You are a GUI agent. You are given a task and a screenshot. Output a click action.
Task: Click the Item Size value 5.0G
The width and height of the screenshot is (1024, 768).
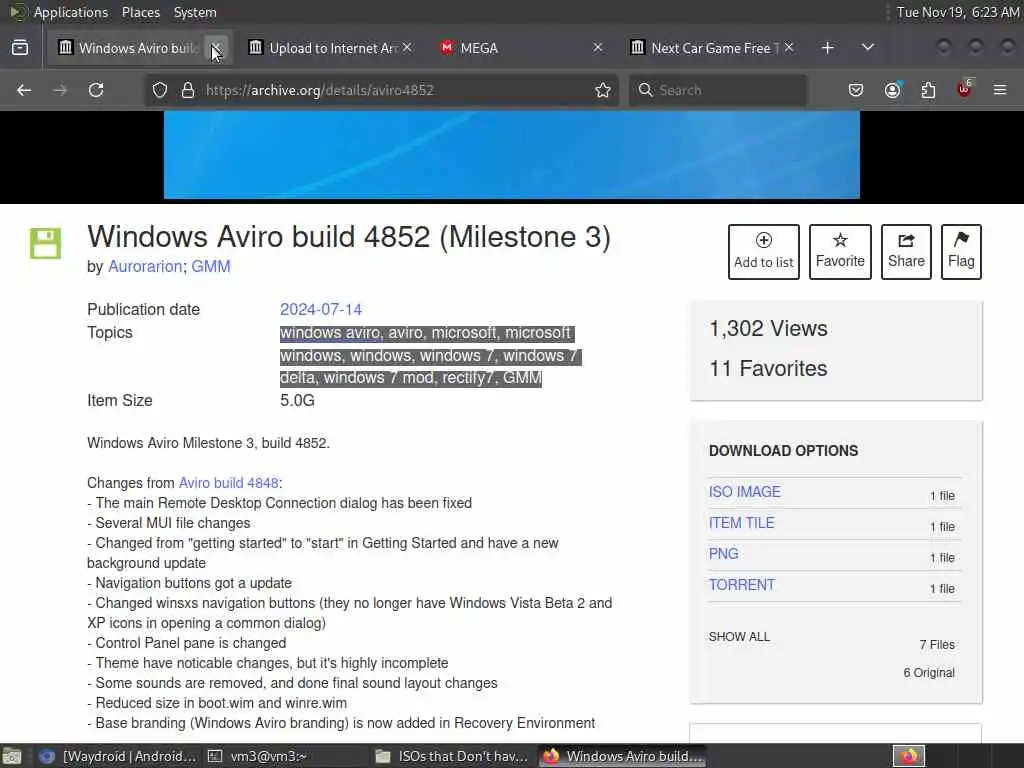297,400
